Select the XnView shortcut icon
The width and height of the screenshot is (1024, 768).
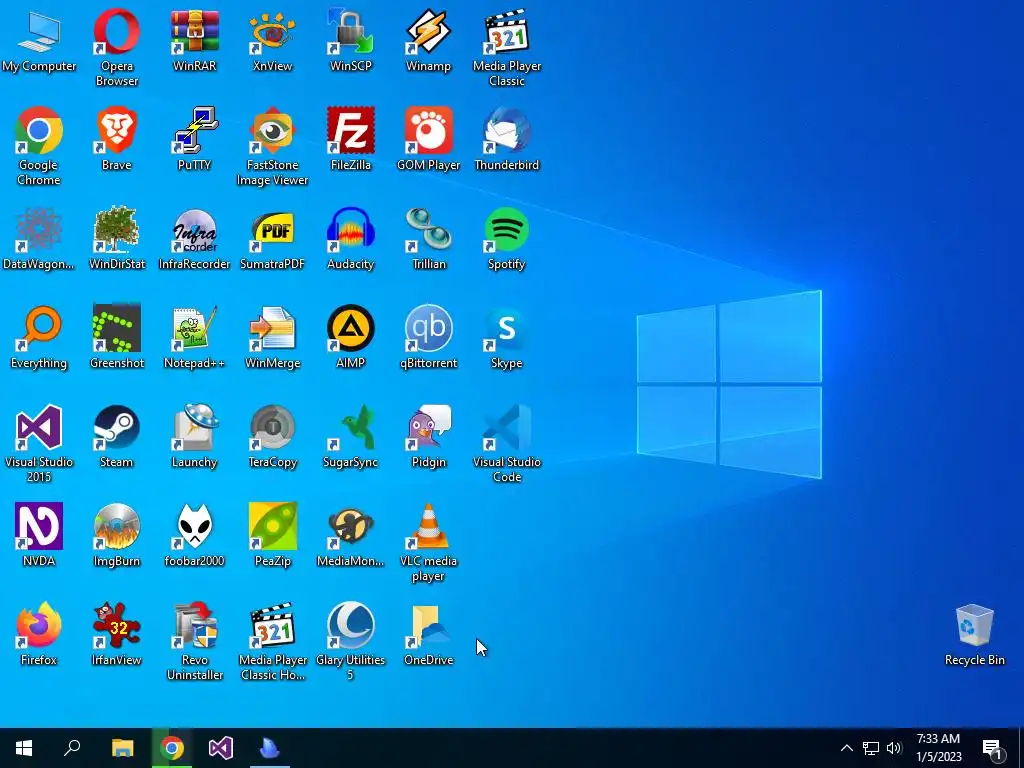(x=272, y=42)
